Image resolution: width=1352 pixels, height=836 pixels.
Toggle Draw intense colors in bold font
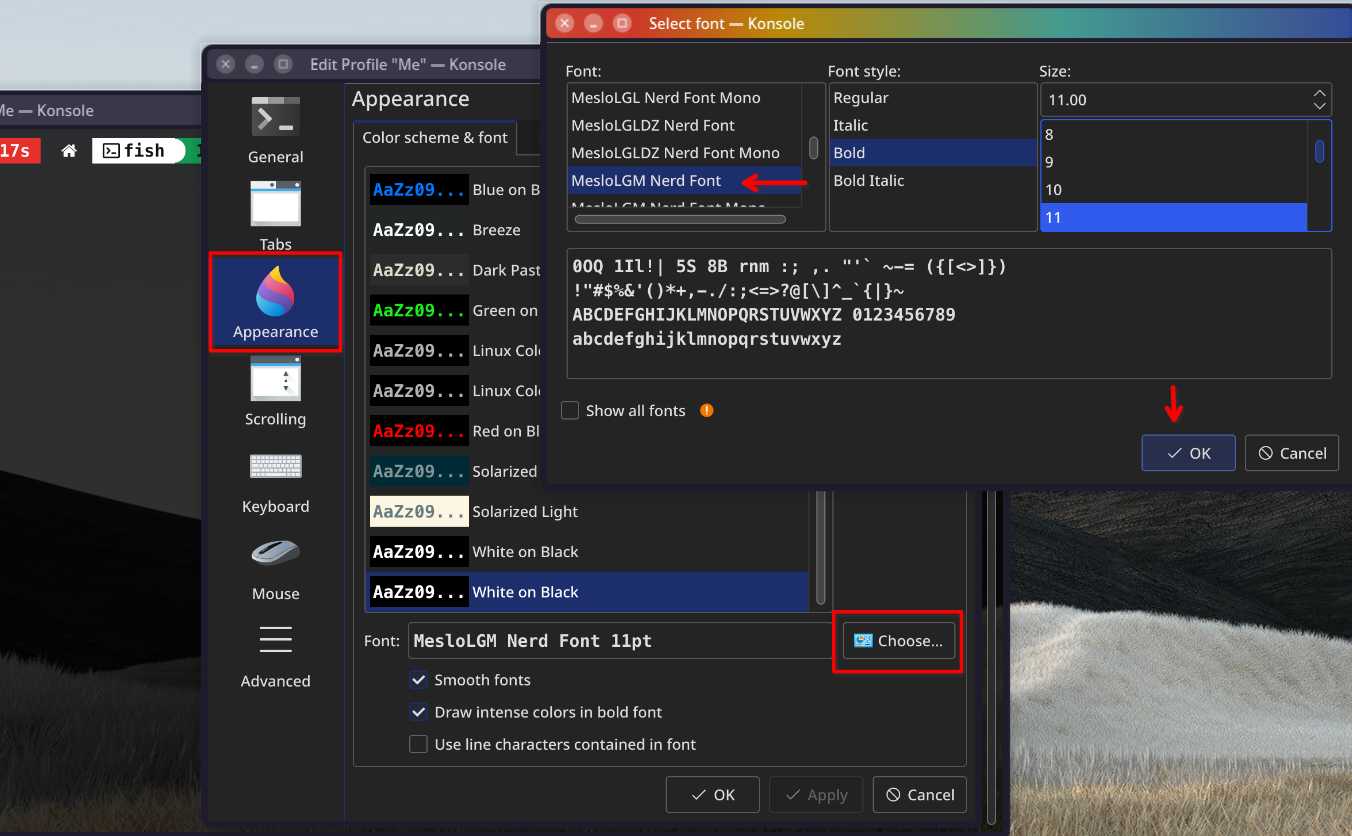[419, 713]
